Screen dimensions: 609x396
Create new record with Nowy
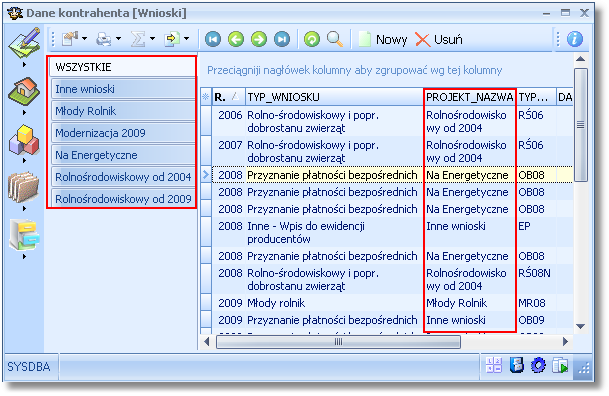pos(383,40)
